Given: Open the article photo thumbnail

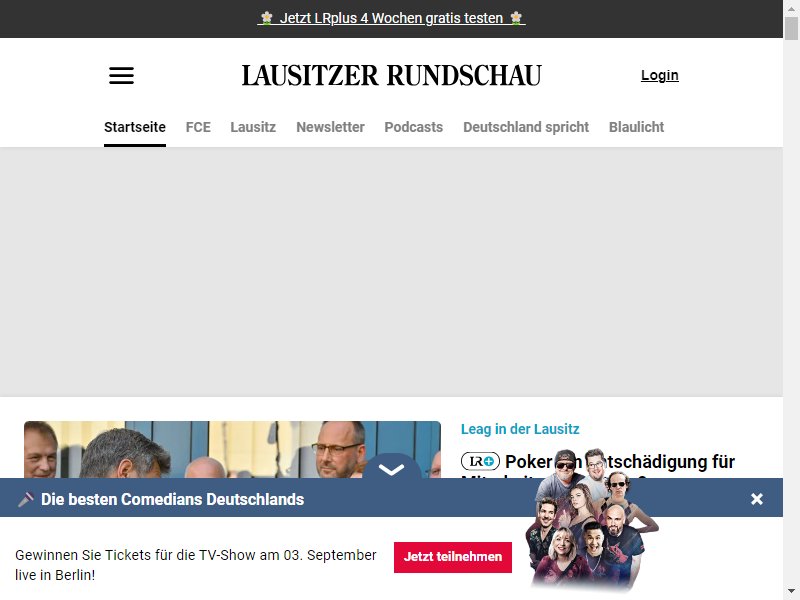Looking at the screenshot, I should click(x=232, y=449).
